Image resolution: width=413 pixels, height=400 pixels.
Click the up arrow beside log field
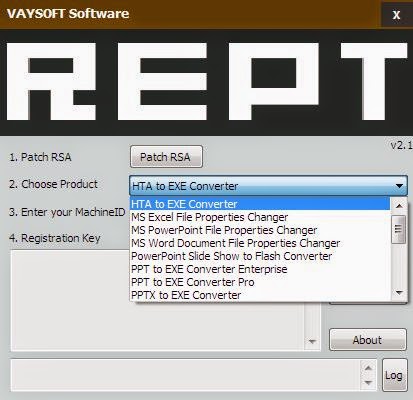coord(368,368)
